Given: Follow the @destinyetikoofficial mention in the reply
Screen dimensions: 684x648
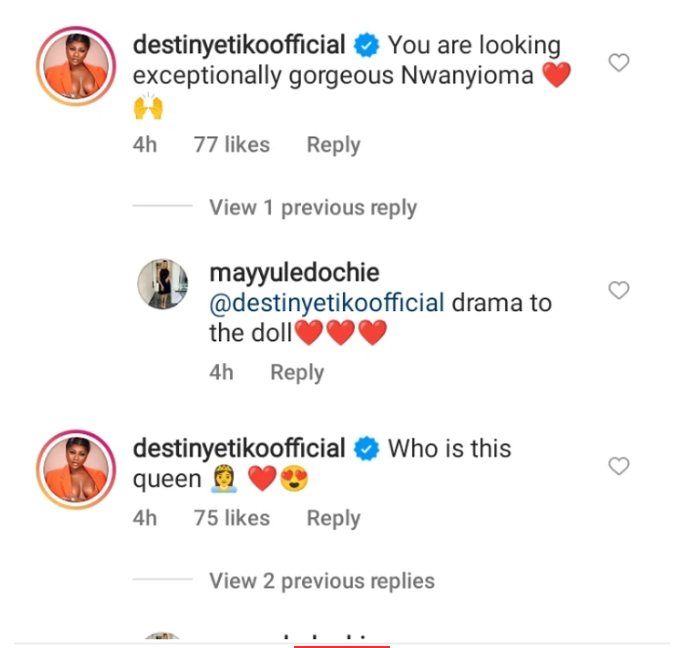Looking at the screenshot, I should (326, 303).
